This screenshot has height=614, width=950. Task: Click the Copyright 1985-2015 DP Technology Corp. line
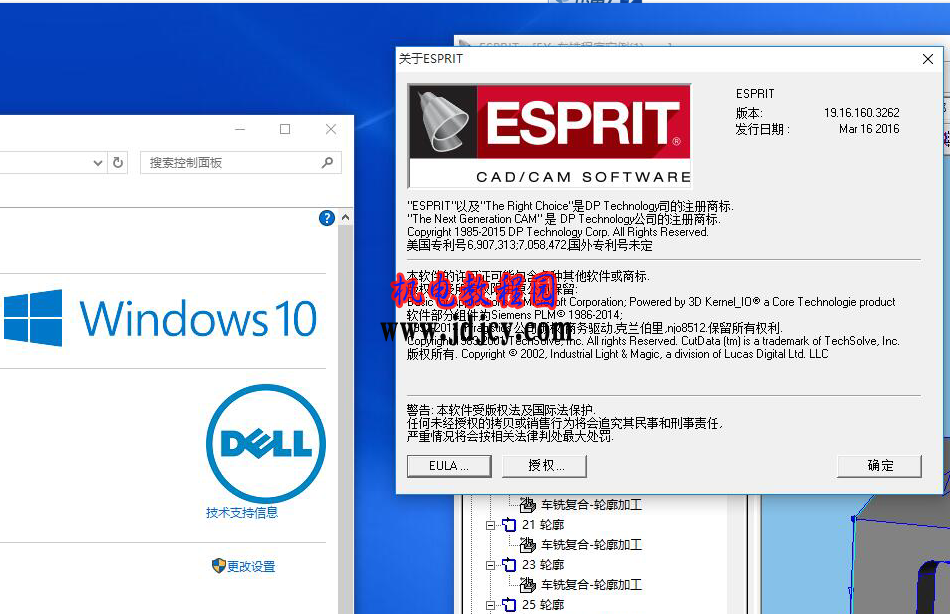point(557,232)
